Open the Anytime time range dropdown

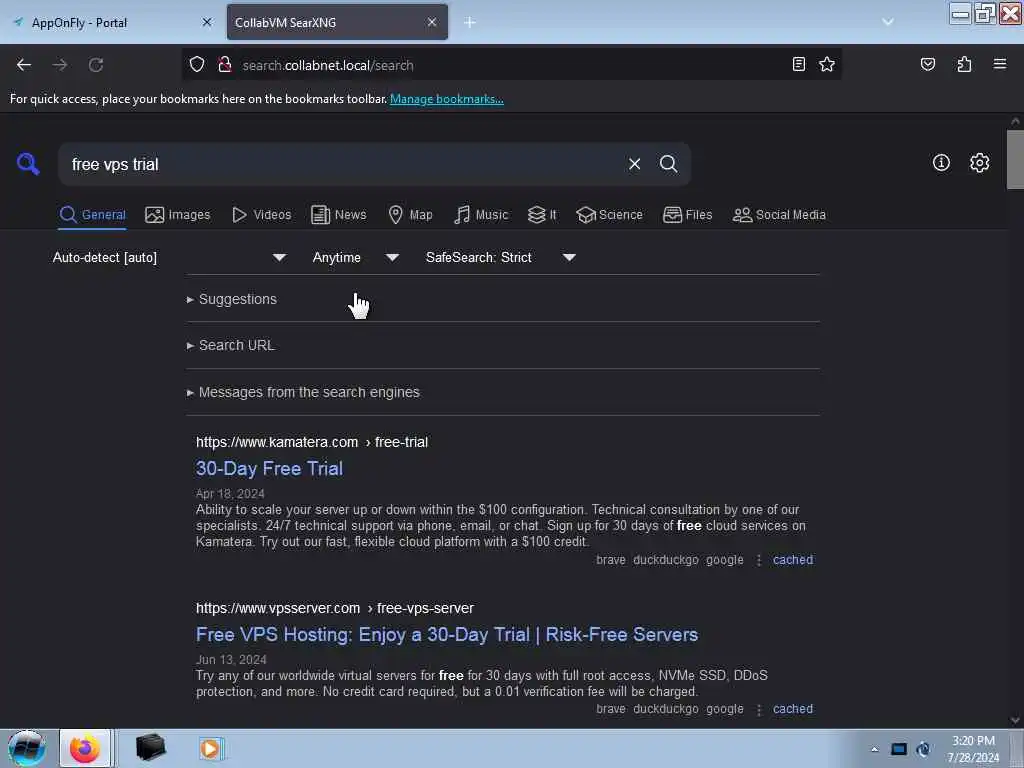356,257
